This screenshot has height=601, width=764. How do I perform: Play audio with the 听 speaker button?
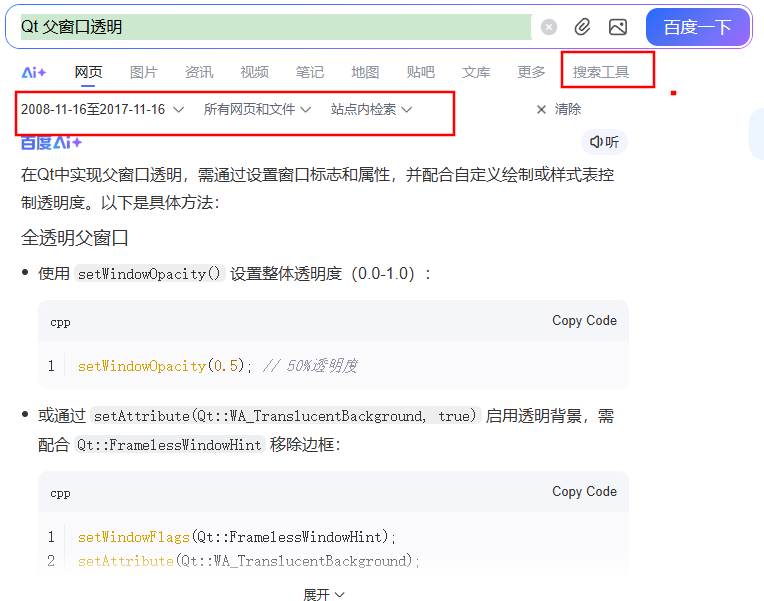coord(604,142)
